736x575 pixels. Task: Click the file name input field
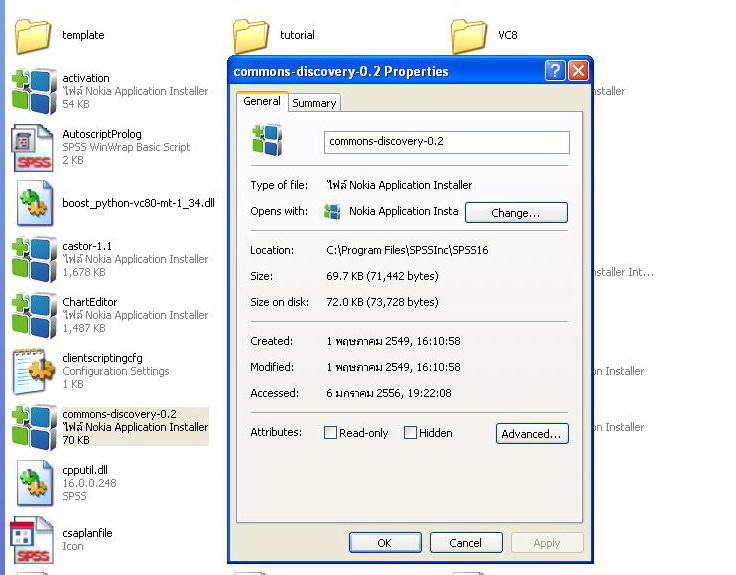[x=446, y=142]
